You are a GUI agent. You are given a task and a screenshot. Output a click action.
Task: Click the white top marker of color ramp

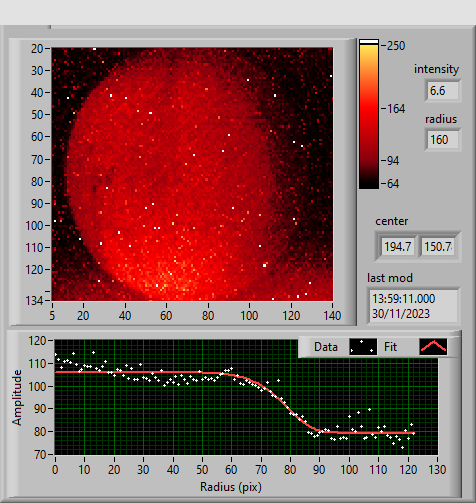[x=369, y=42]
